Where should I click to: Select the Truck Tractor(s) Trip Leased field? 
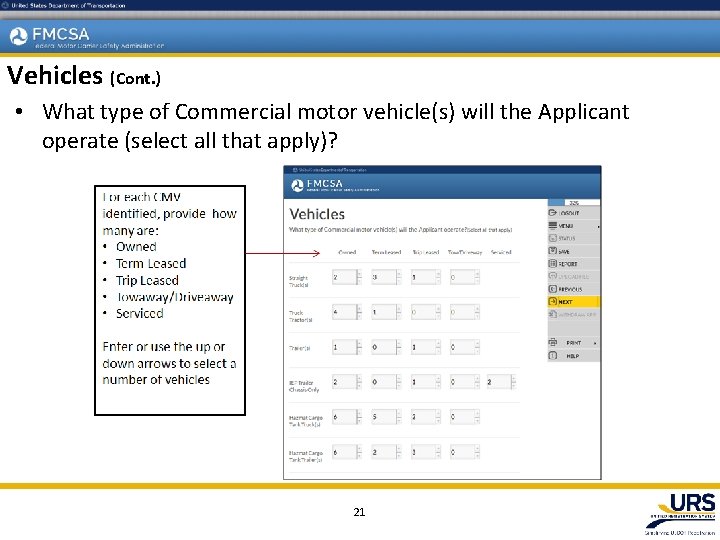click(x=426, y=312)
